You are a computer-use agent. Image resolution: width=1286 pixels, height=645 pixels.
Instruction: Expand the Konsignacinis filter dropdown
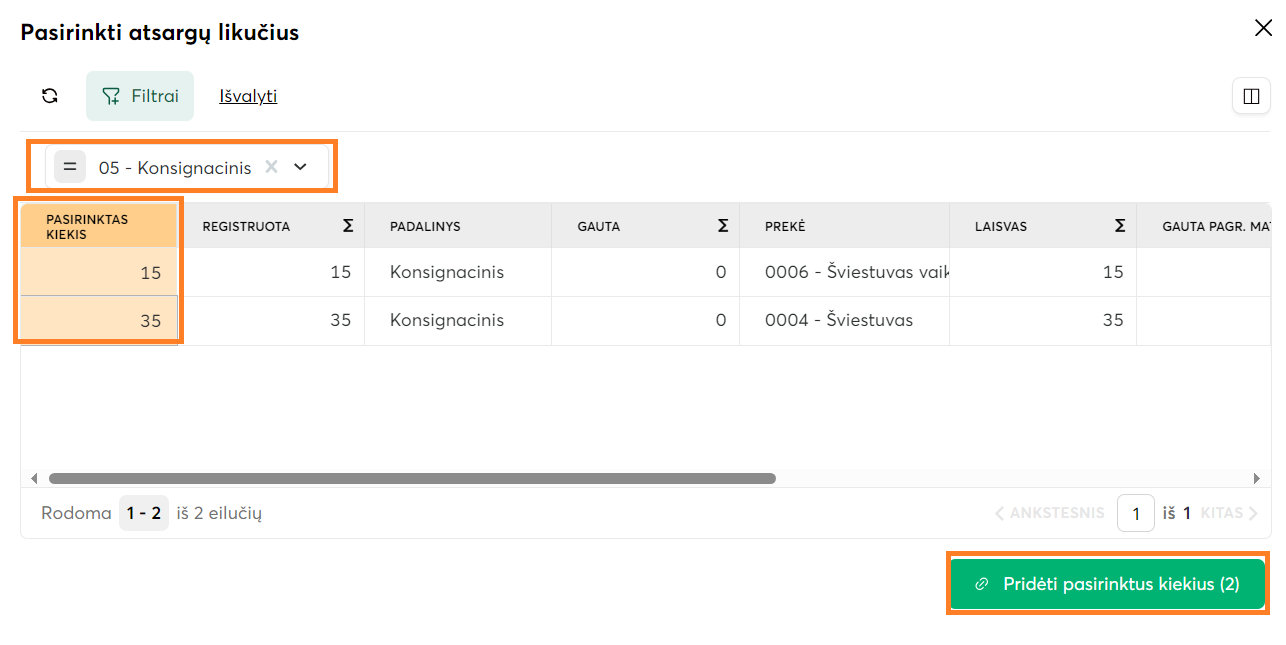coord(300,167)
